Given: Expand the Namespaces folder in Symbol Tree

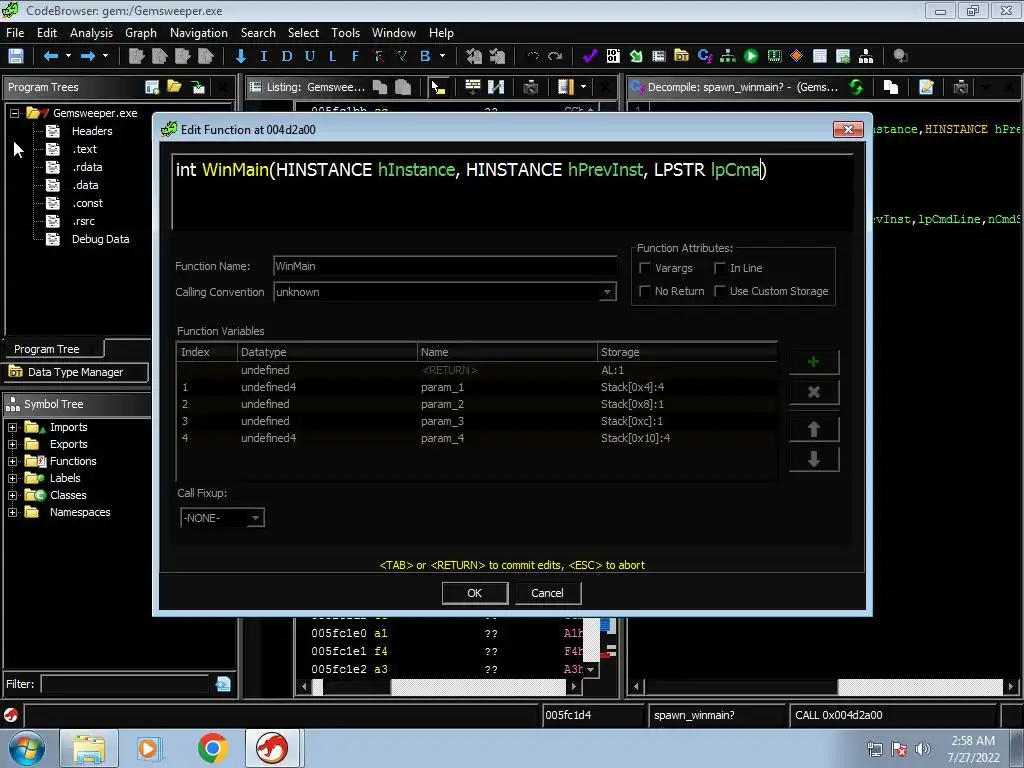Looking at the screenshot, I should 12,512.
